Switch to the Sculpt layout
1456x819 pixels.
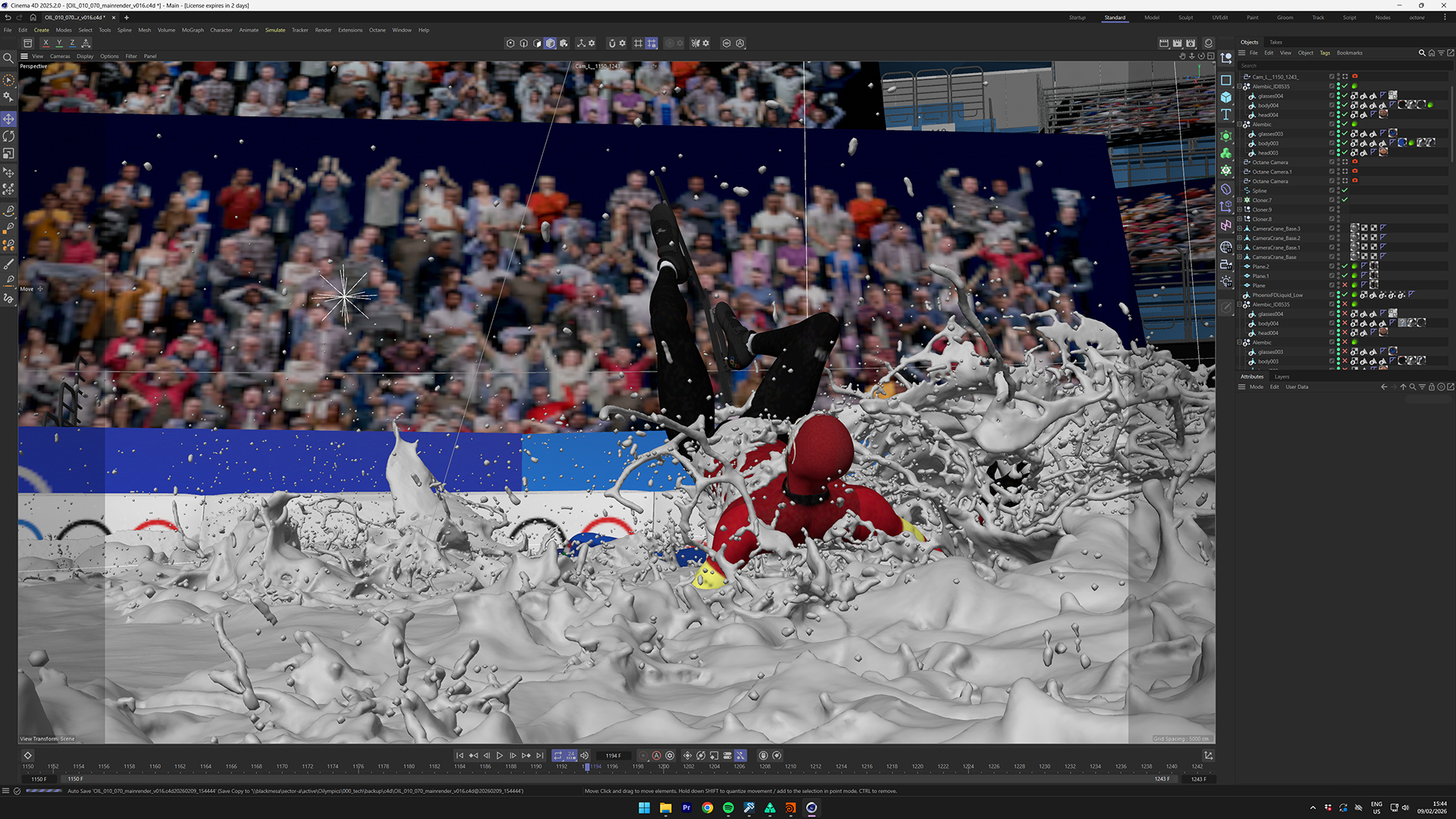1185,17
